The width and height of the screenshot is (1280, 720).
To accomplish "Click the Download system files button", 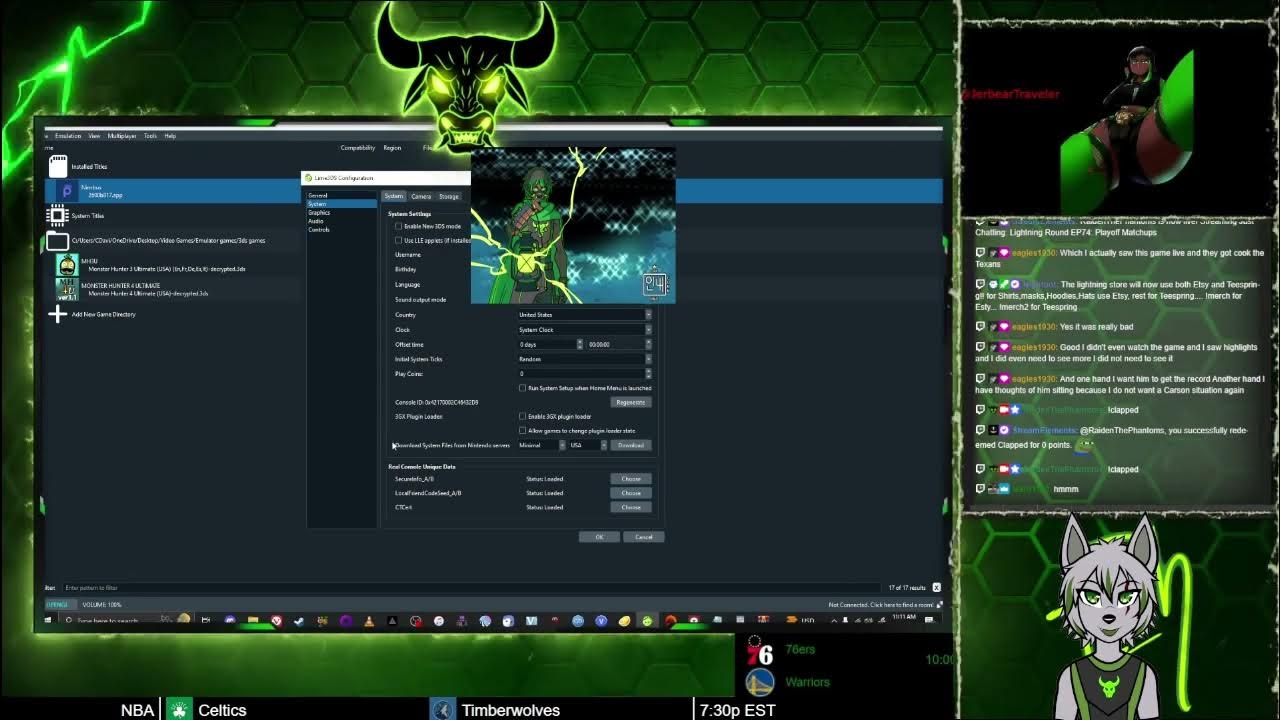I will 631,445.
